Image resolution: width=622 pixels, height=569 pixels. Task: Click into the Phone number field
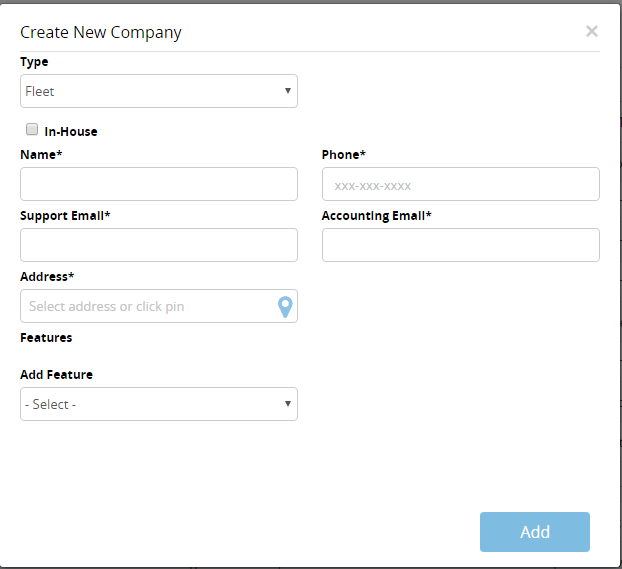[x=461, y=184]
